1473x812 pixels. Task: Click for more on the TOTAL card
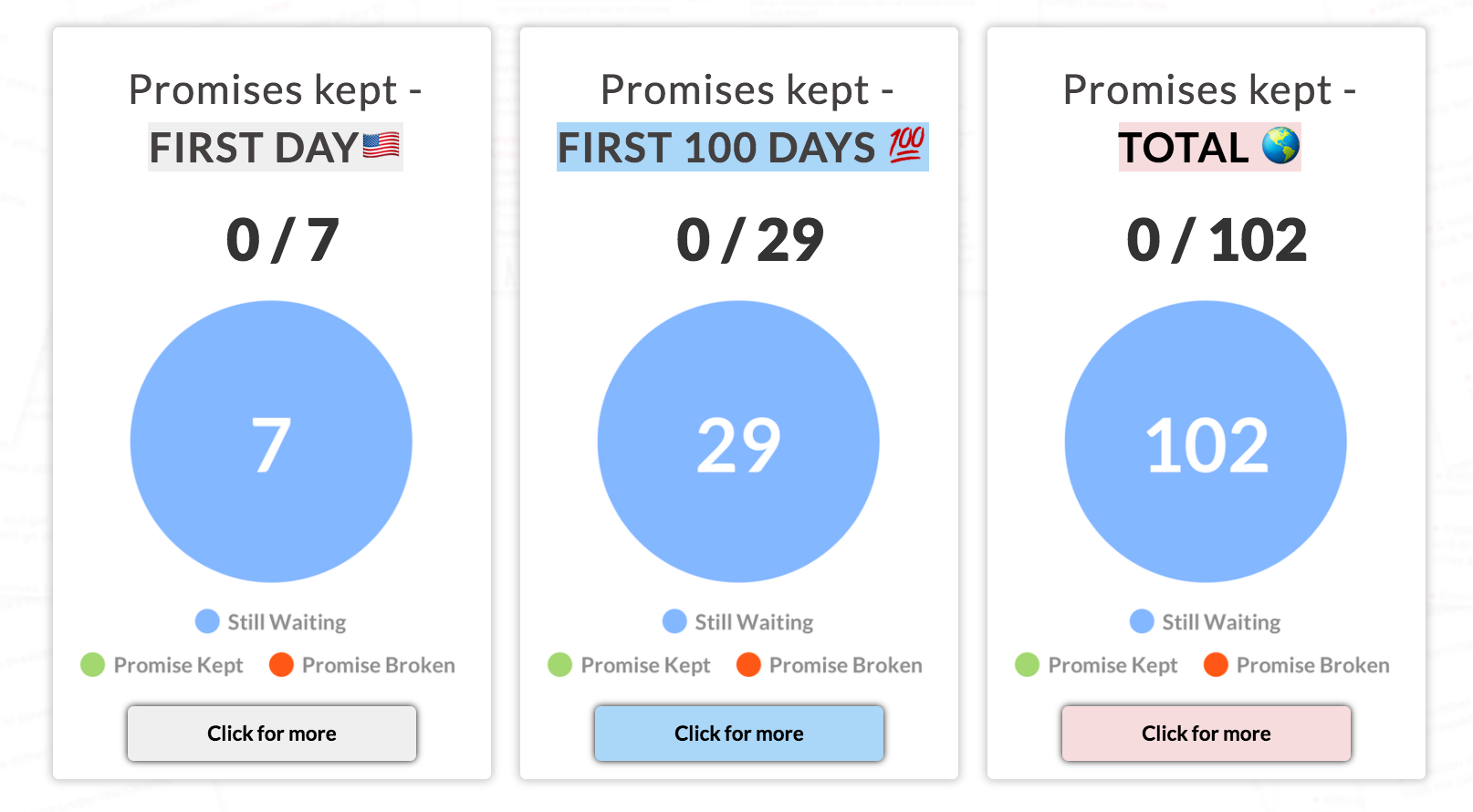pyautogui.click(x=1206, y=733)
